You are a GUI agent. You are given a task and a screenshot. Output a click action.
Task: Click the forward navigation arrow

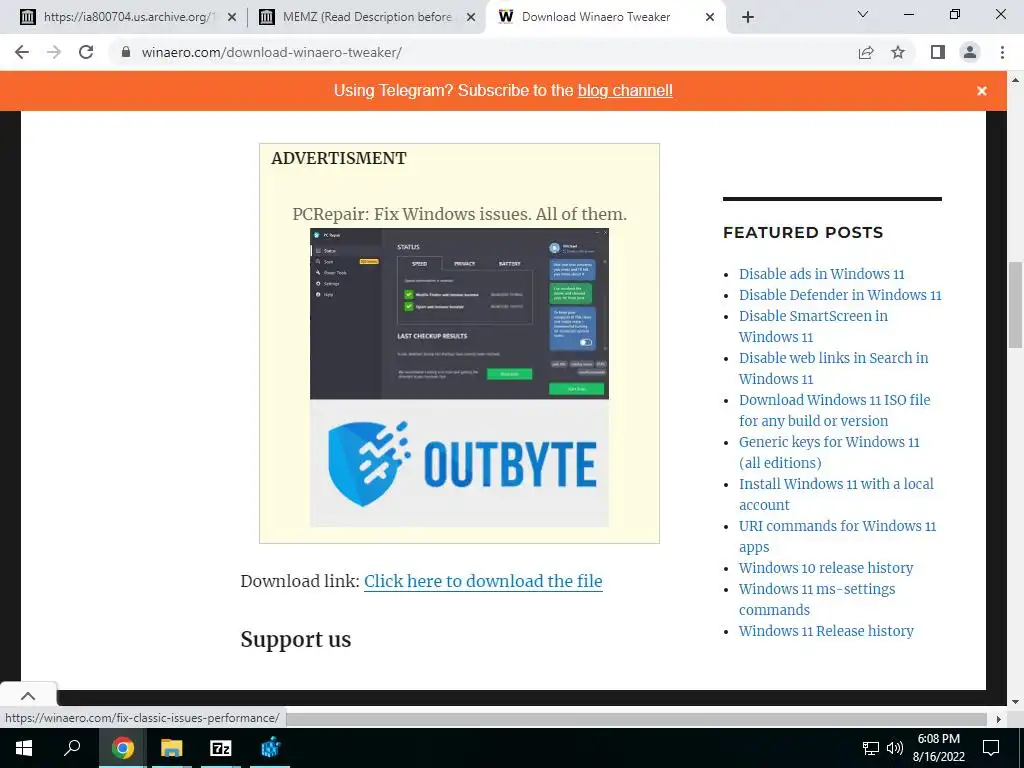[x=54, y=52]
